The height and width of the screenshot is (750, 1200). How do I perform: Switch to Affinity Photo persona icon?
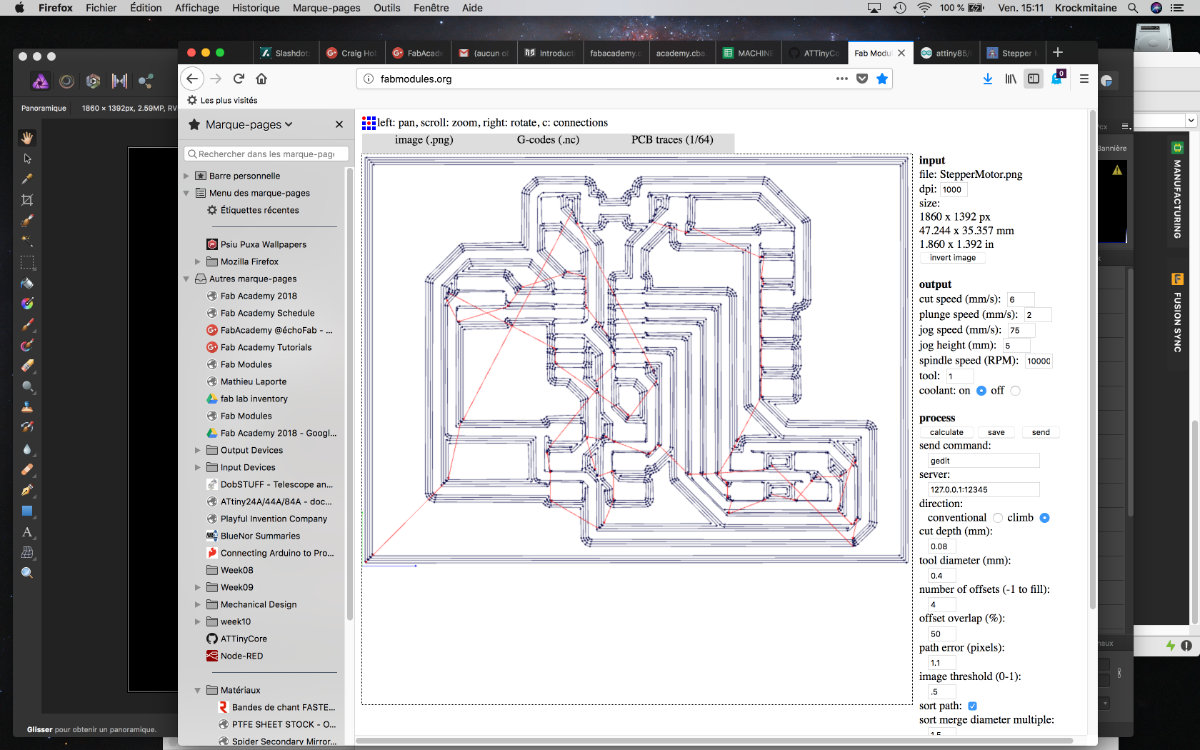click(x=40, y=81)
